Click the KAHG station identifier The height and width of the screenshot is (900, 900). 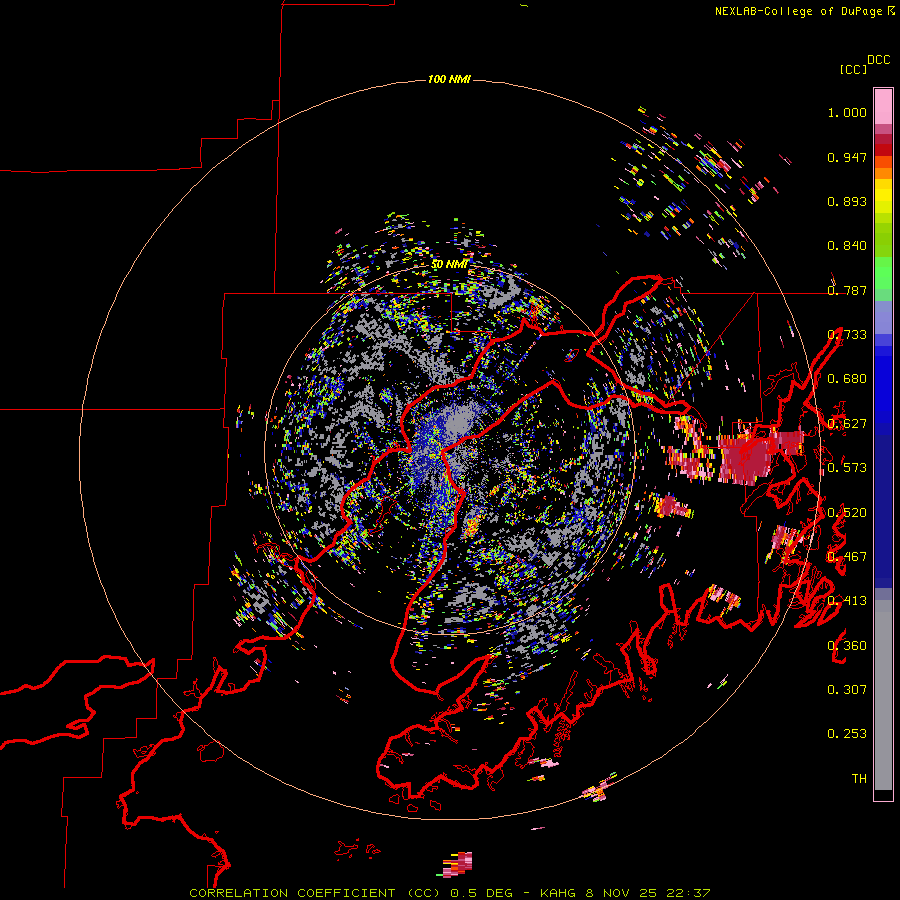click(x=558, y=893)
